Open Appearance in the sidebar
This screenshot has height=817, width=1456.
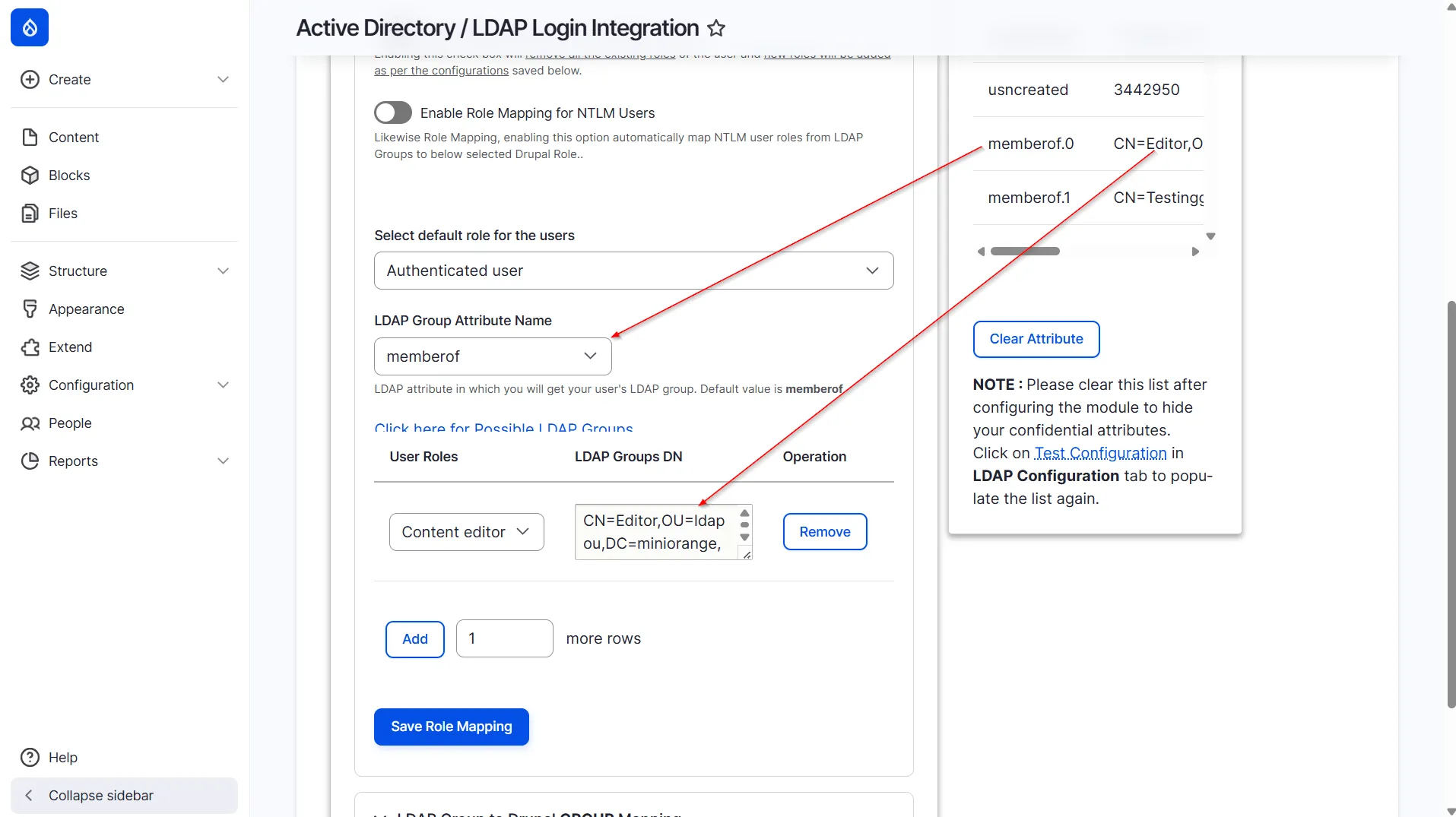pyautogui.click(x=86, y=309)
